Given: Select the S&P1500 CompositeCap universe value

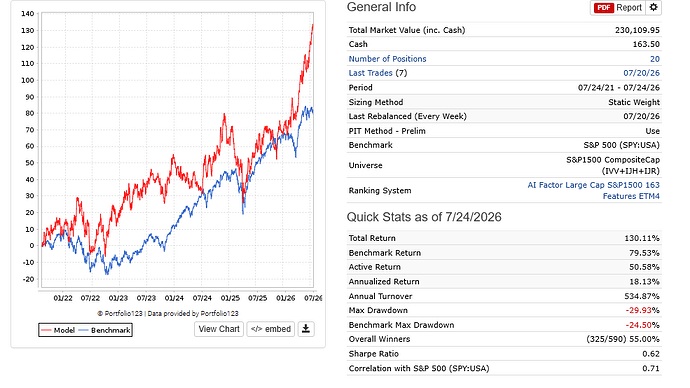Looking at the screenshot, I should click(613, 165).
